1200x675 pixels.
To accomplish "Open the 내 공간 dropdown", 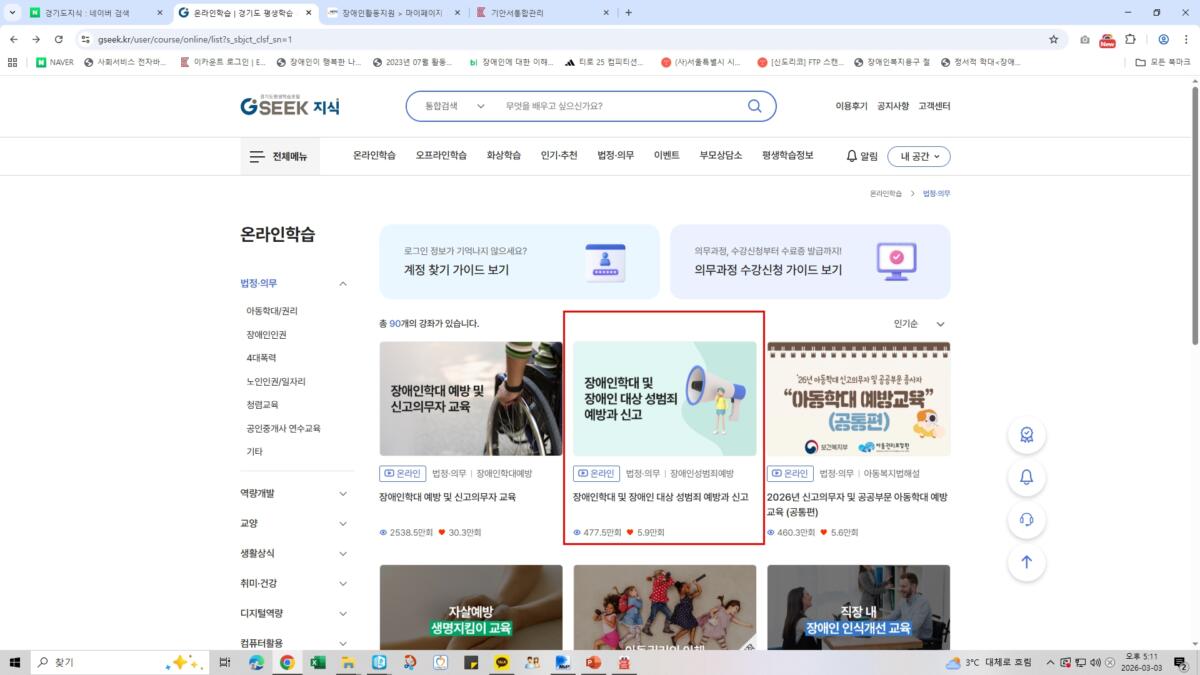I will pyautogui.click(x=918, y=156).
